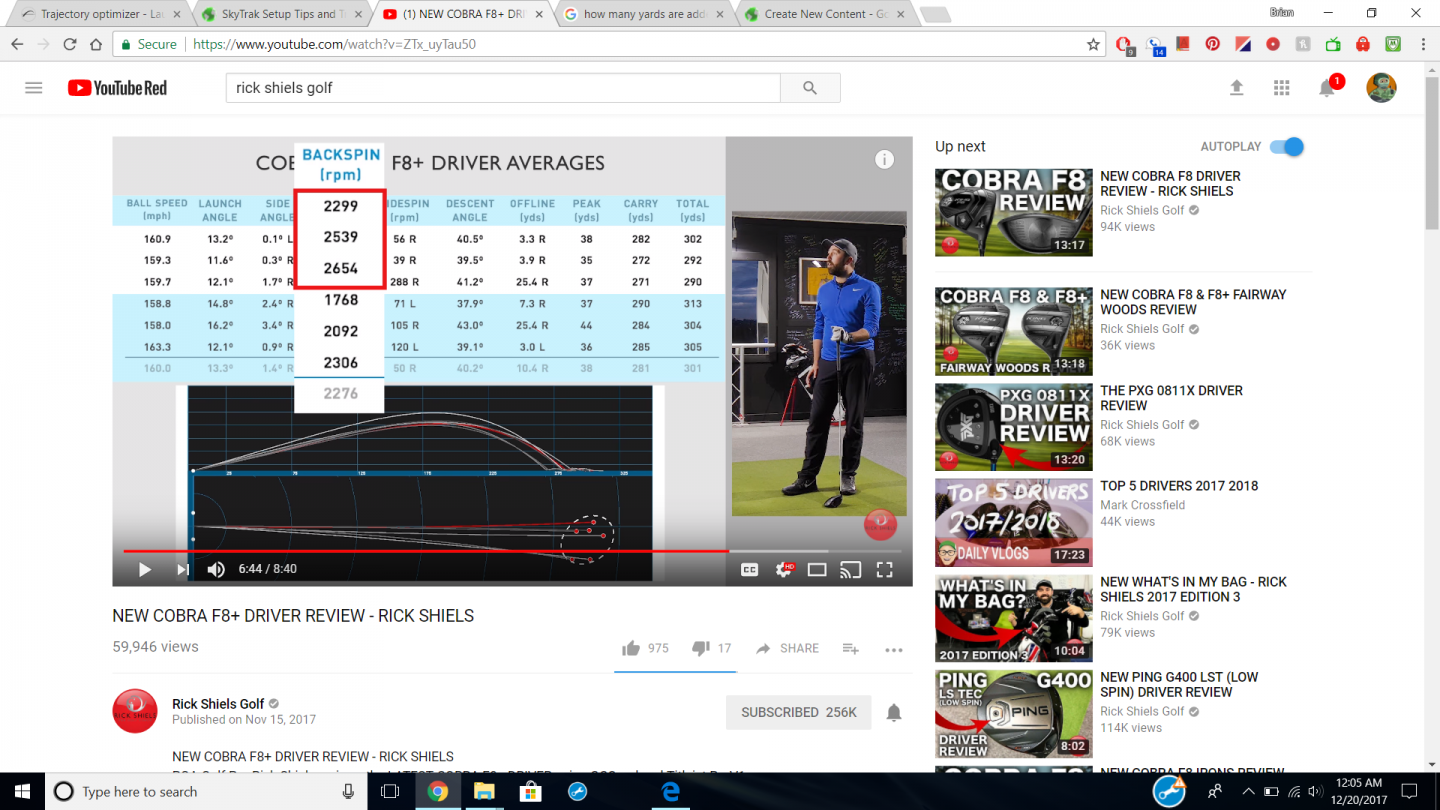1440x810 pixels.
Task: Open the more actions ellipsis menu
Action: (x=894, y=649)
